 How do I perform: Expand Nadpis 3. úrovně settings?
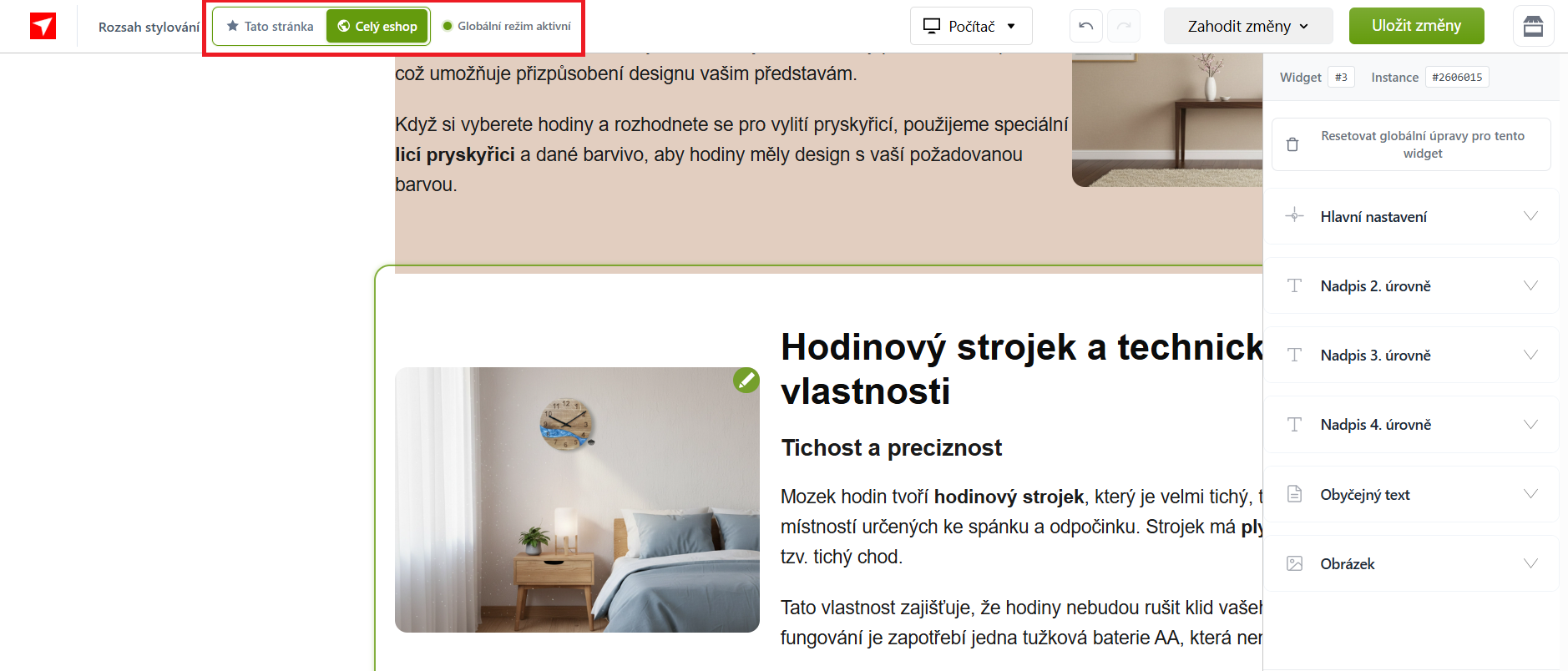(1411, 356)
